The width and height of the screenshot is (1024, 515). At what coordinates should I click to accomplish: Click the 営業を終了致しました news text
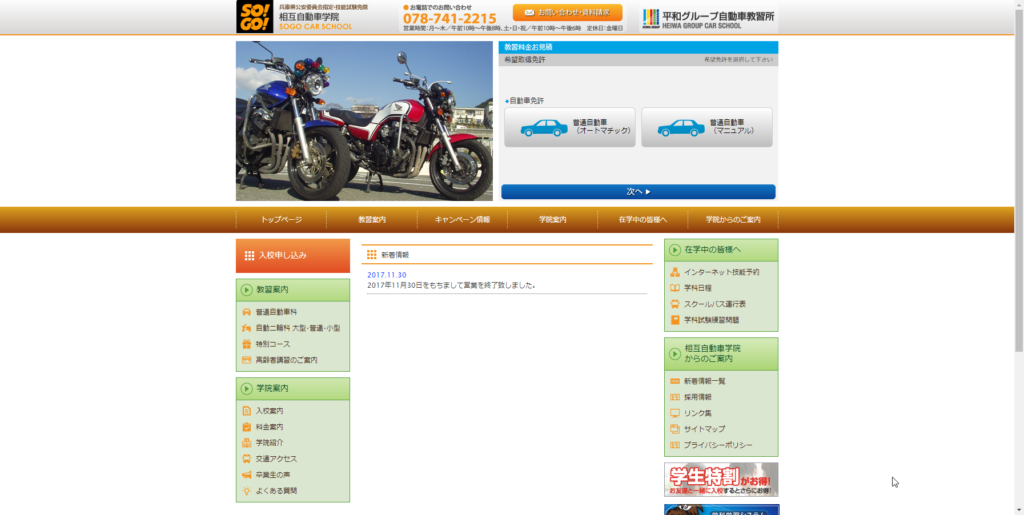[500, 285]
